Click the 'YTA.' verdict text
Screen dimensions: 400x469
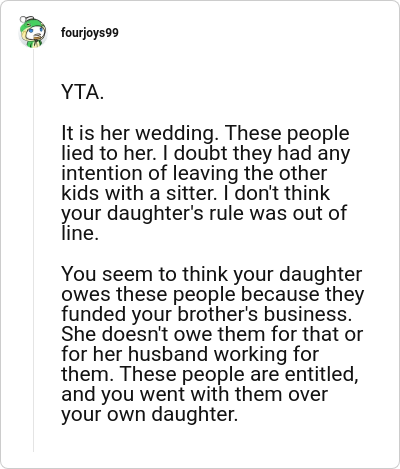(x=82, y=92)
